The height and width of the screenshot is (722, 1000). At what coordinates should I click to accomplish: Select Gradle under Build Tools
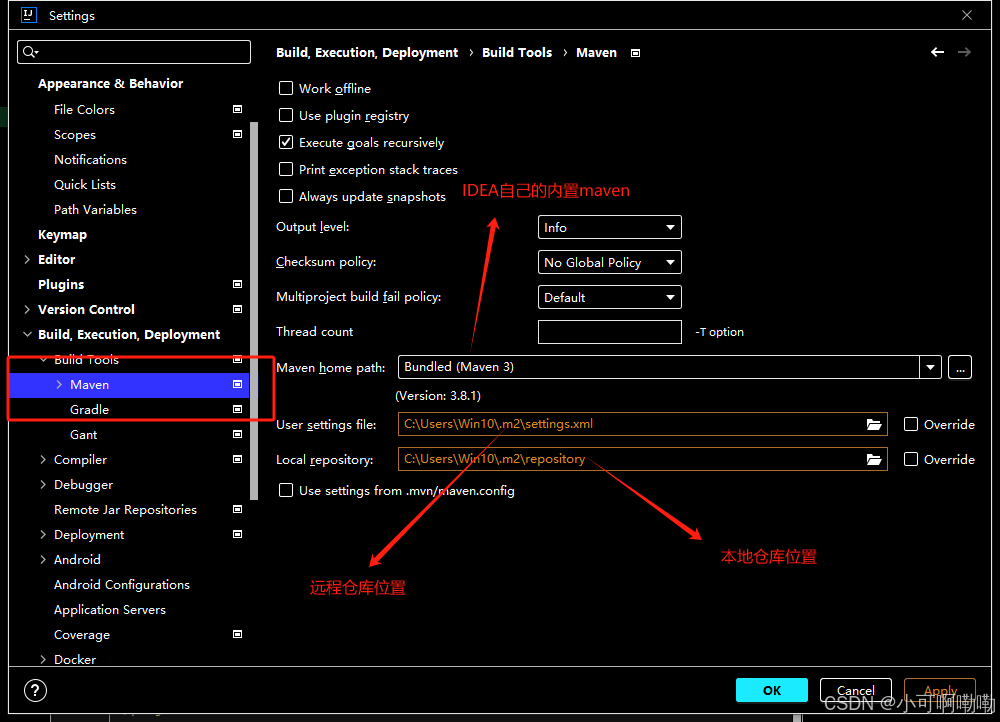(x=89, y=409)
